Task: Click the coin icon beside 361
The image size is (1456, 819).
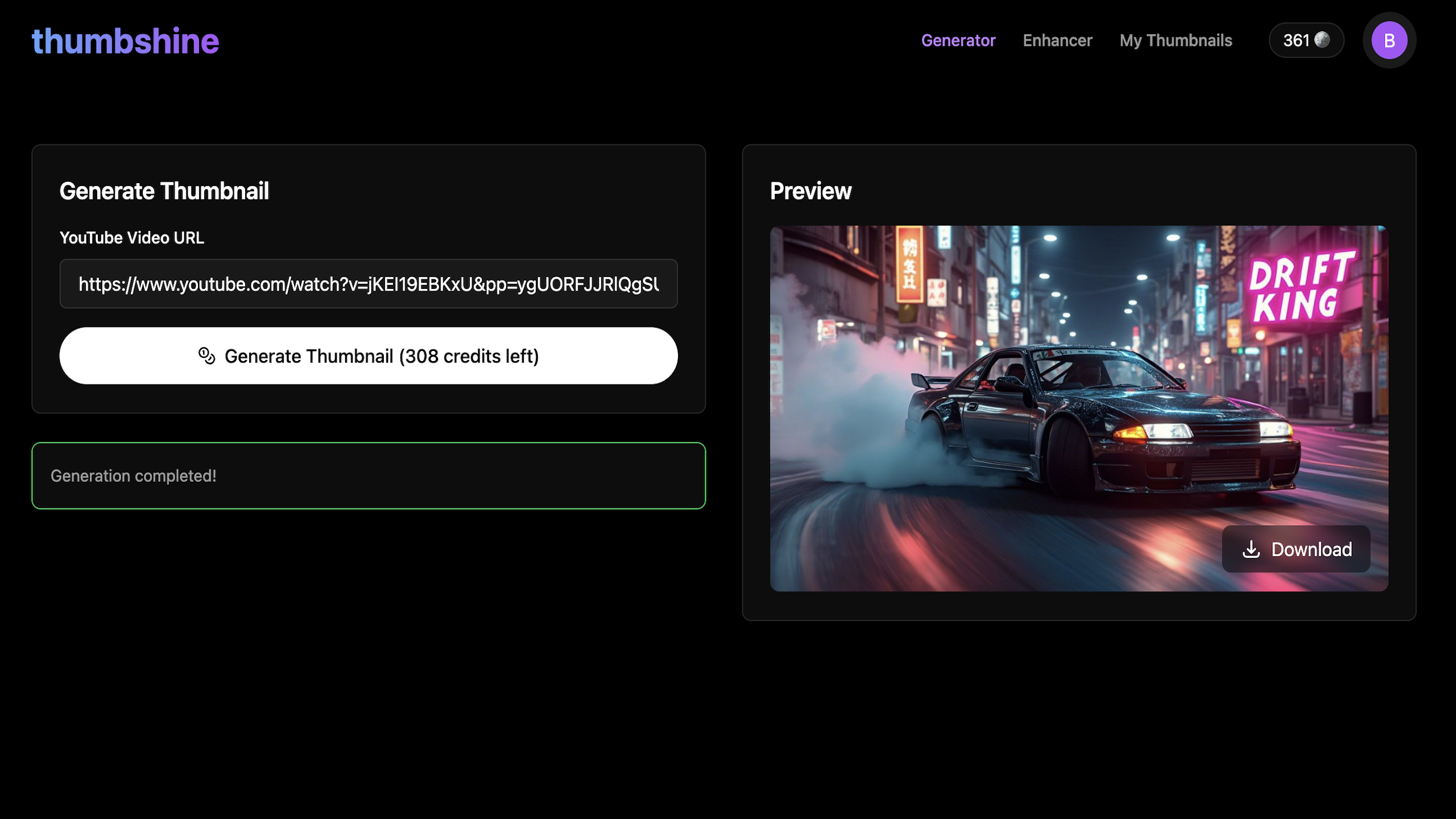Action: [1322, 40]
